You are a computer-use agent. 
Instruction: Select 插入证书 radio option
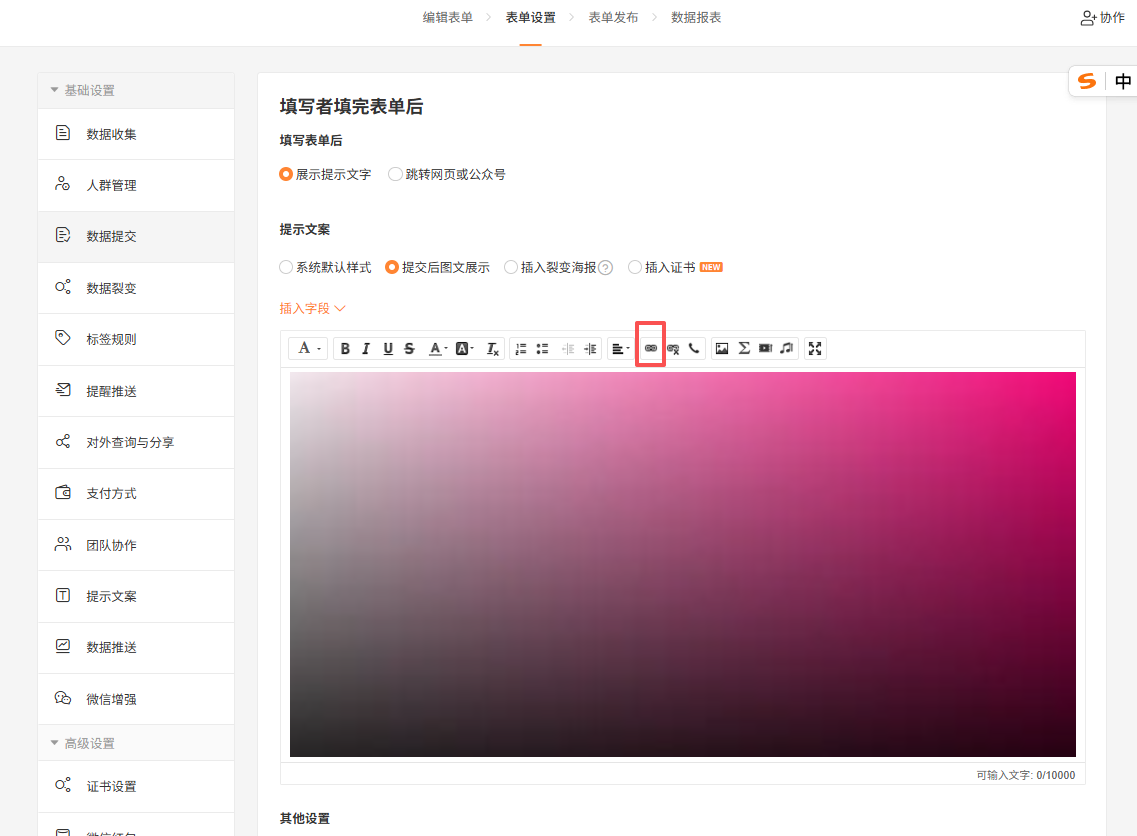click(635, 267)
